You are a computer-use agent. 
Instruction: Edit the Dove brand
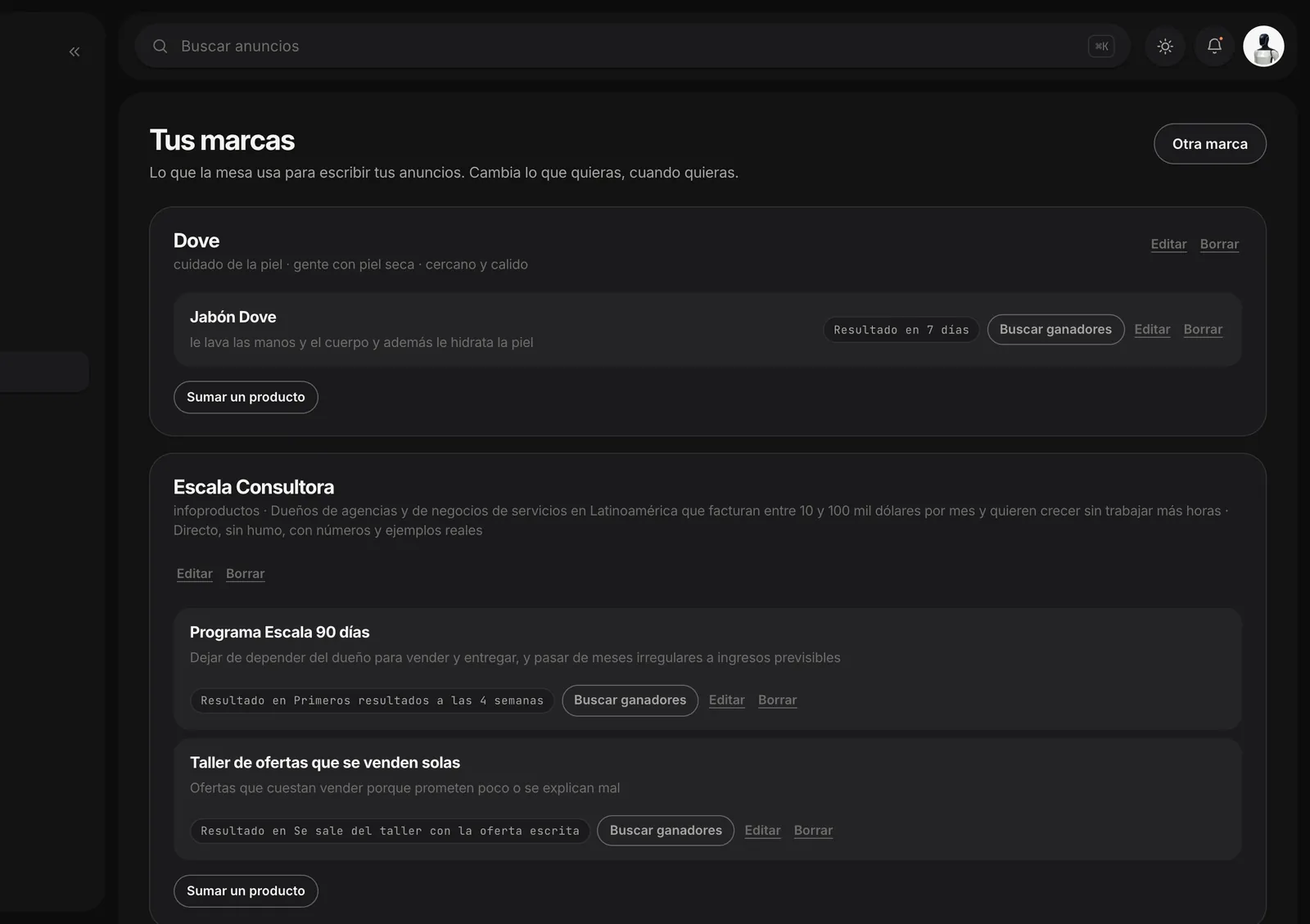coord(1168,244)
